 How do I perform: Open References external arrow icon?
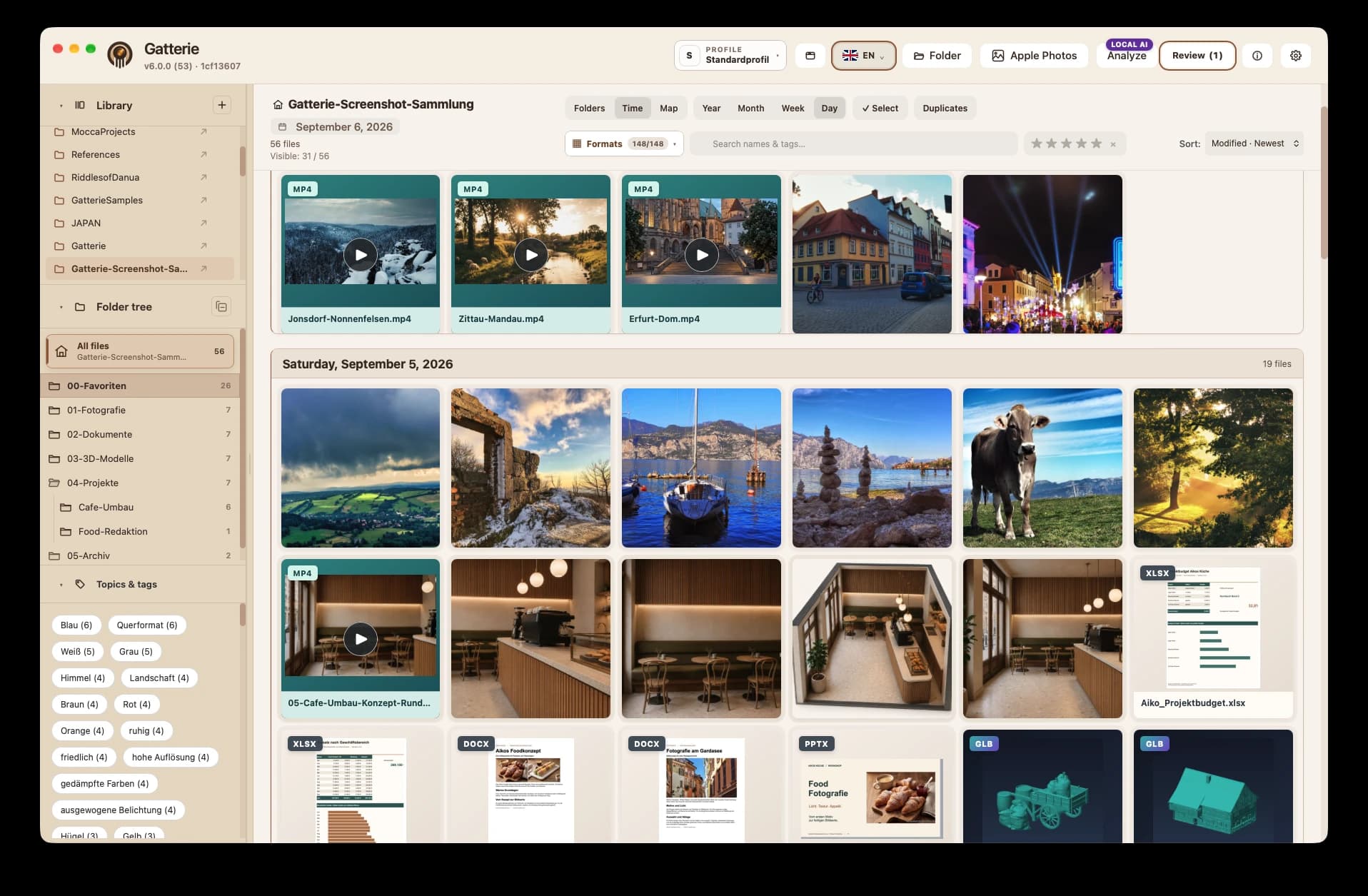tap(203, 154)
